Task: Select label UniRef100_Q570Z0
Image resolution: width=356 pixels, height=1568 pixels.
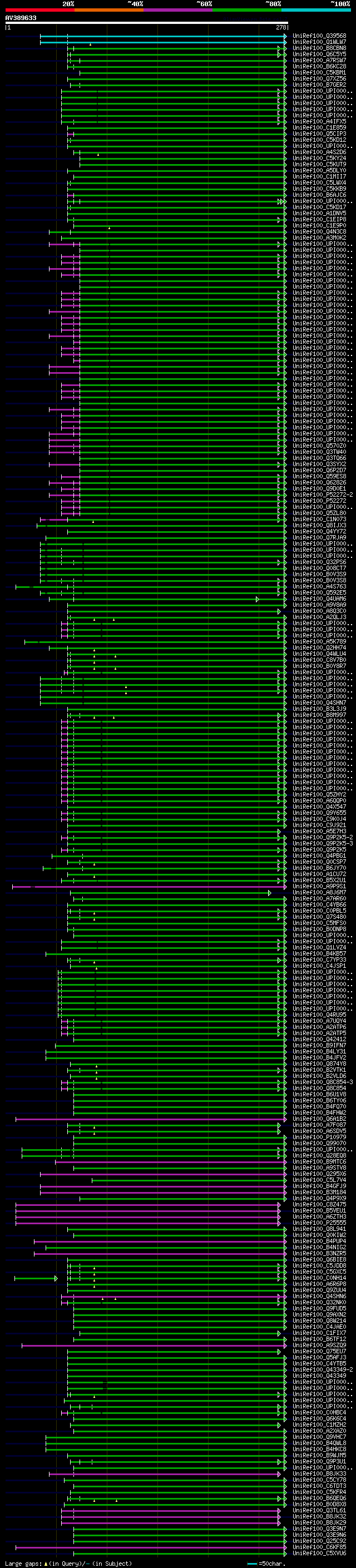Action: point(319,446)
